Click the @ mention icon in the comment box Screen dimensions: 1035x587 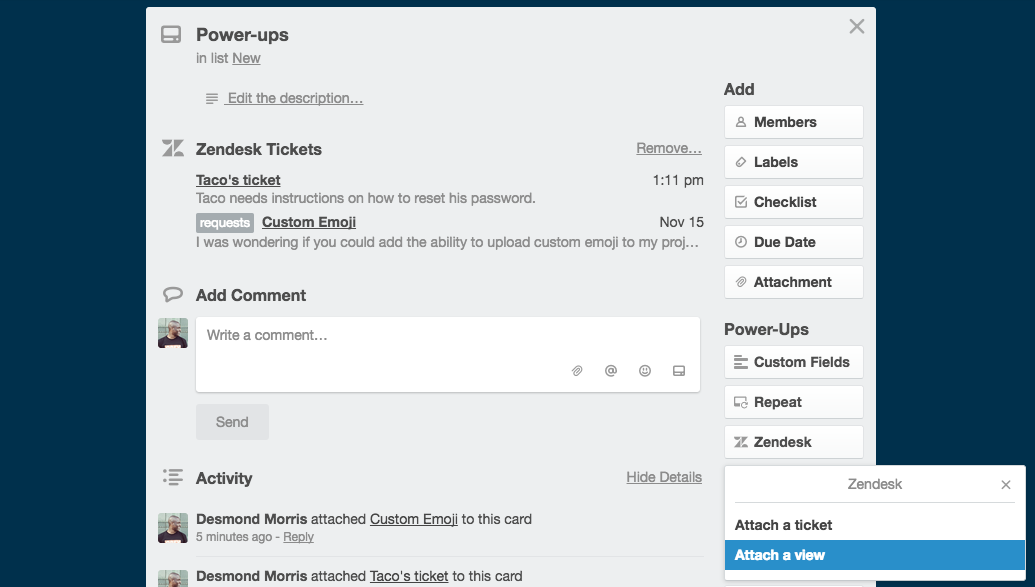[x=610, y=370]
